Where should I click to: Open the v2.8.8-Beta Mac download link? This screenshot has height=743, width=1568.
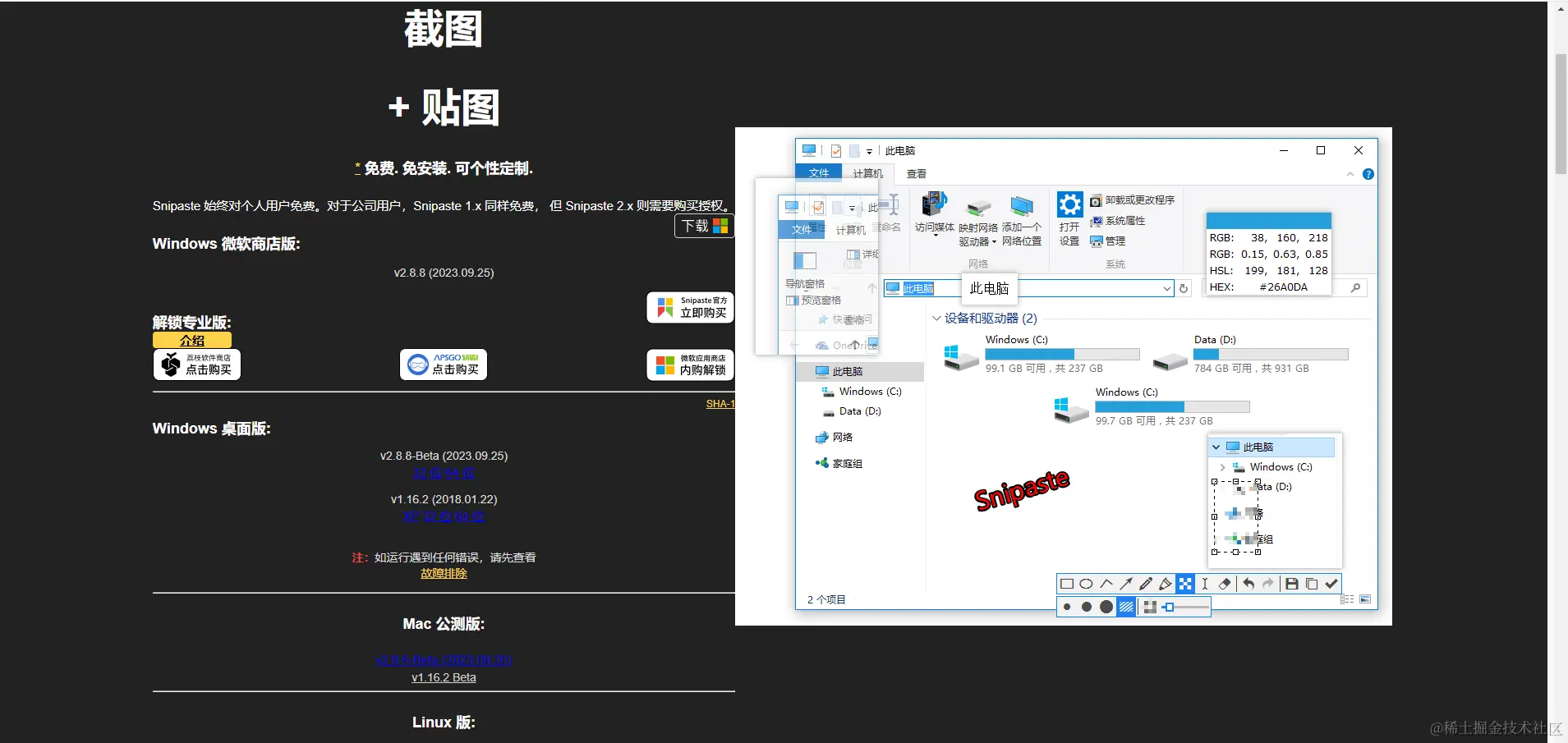(x=444, y=660)
